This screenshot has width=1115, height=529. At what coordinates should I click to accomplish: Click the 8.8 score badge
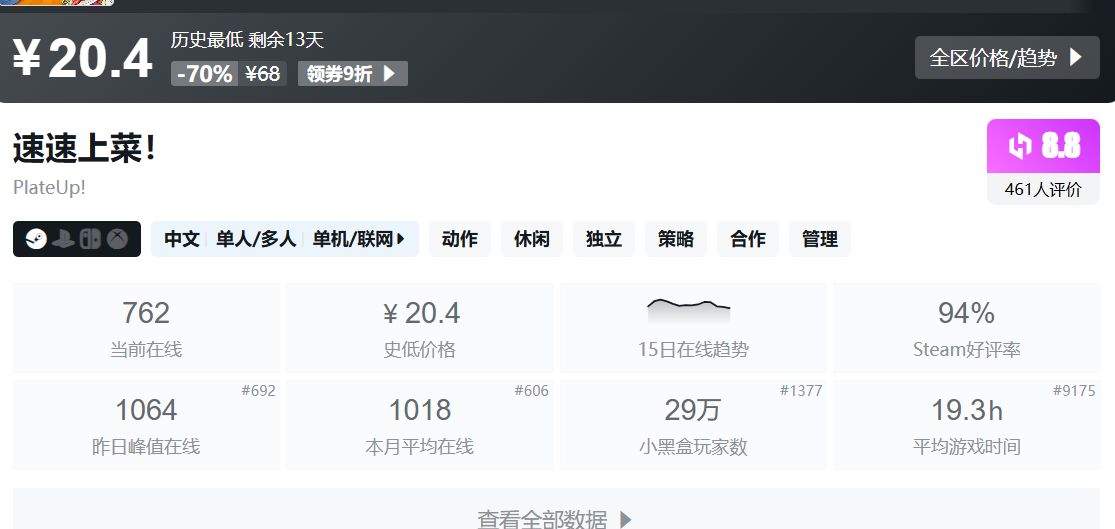(1043, 146)
